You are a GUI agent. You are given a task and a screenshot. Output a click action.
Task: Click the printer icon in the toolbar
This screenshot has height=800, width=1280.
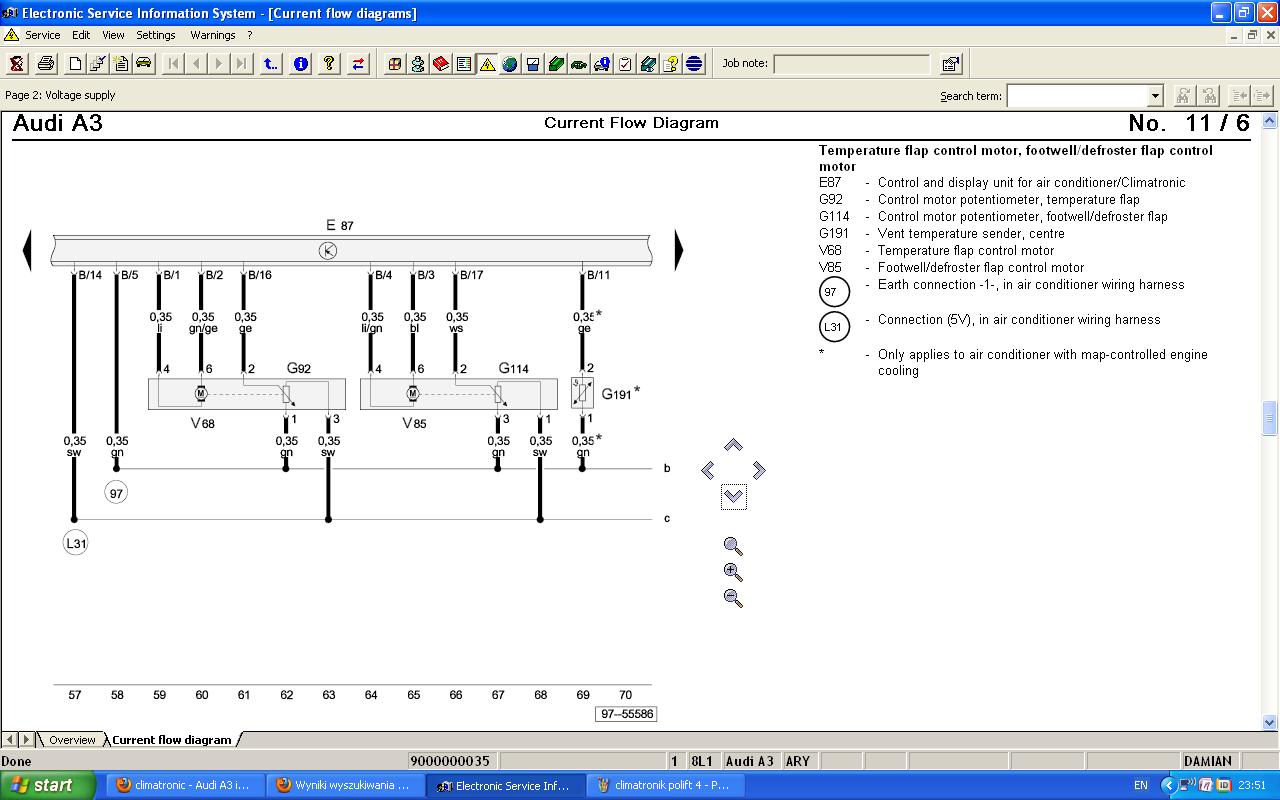(x=45, y=64)
